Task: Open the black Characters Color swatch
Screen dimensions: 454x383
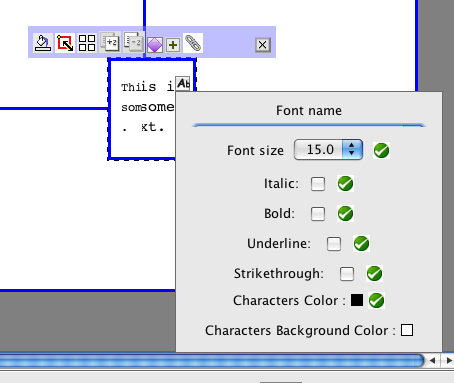Action: [x=357, y=300]
